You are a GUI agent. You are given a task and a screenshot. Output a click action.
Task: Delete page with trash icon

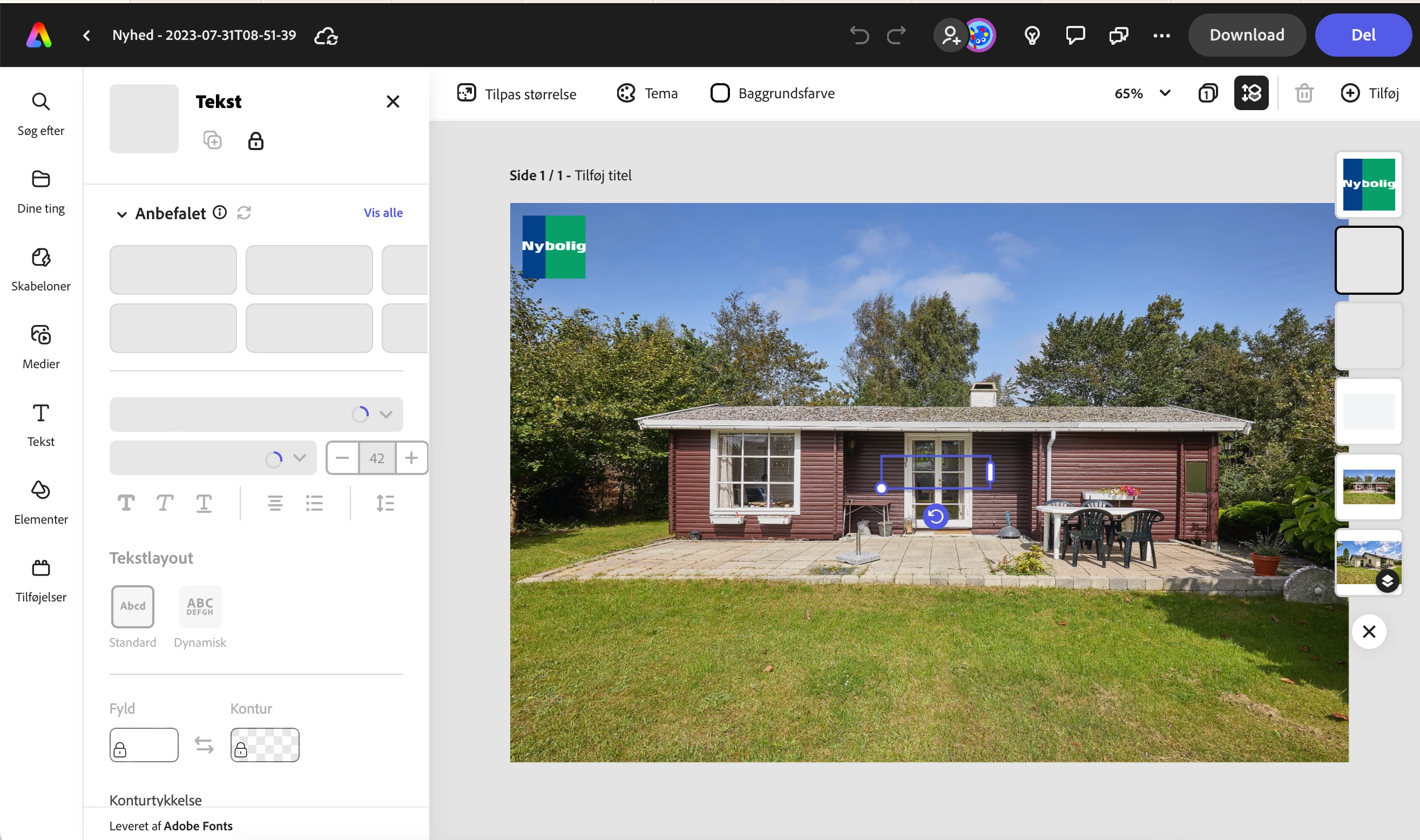pyautogui.click(x=1304, y=93)
